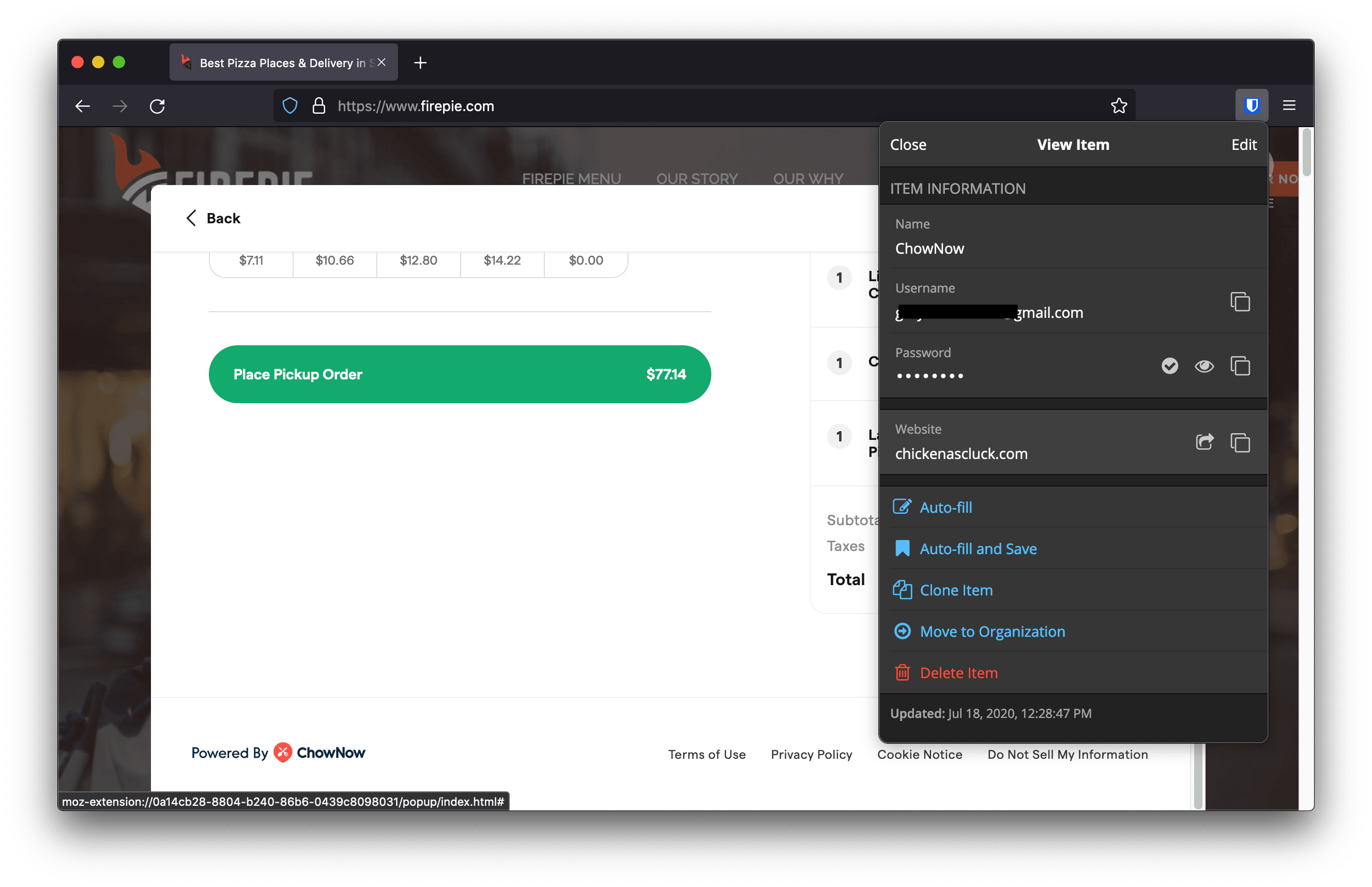Click the tracking protection shield icon
The image size is (1372, 887).
289,105
